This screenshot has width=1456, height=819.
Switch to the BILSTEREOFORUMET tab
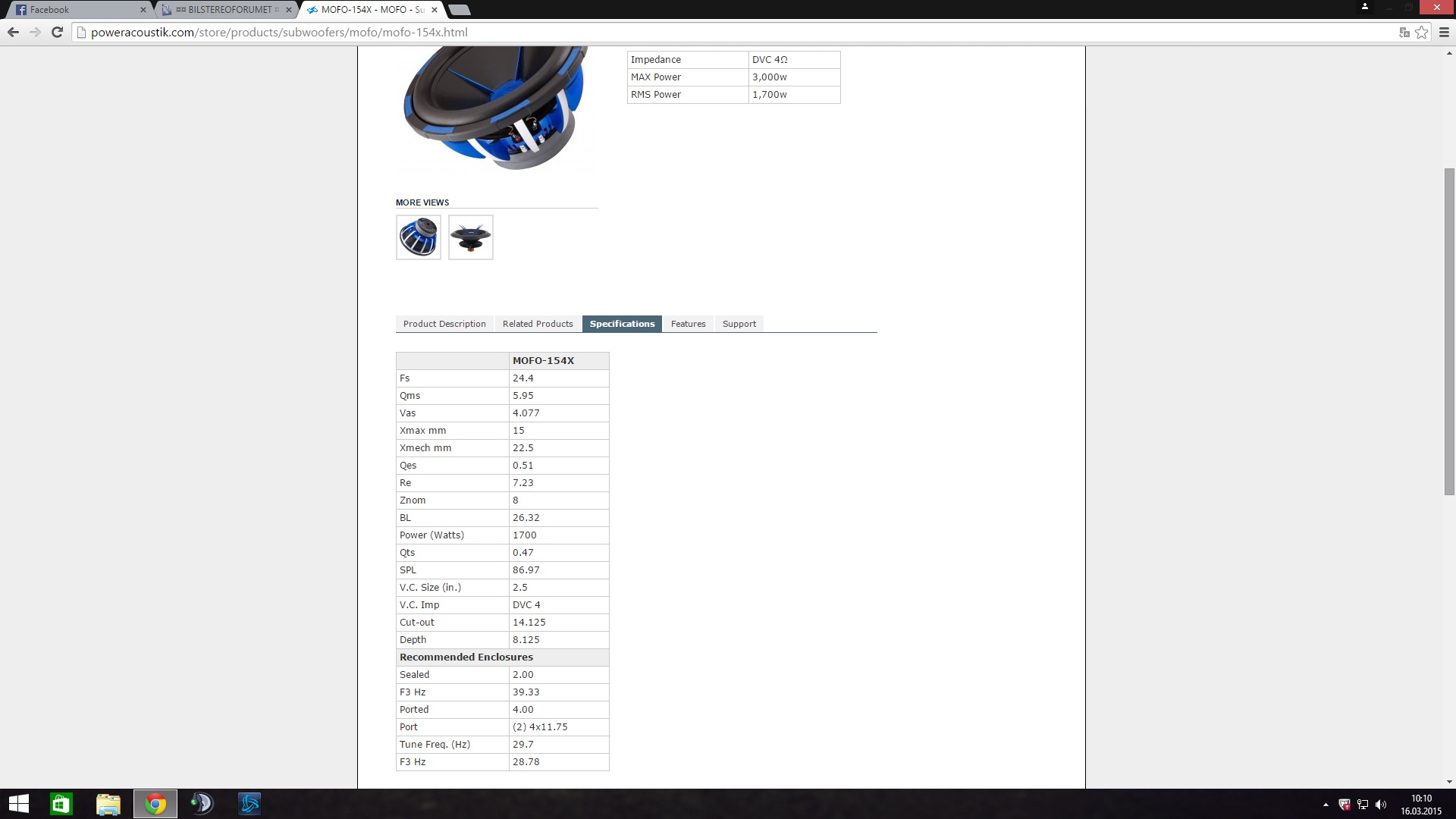coord(225,10)
